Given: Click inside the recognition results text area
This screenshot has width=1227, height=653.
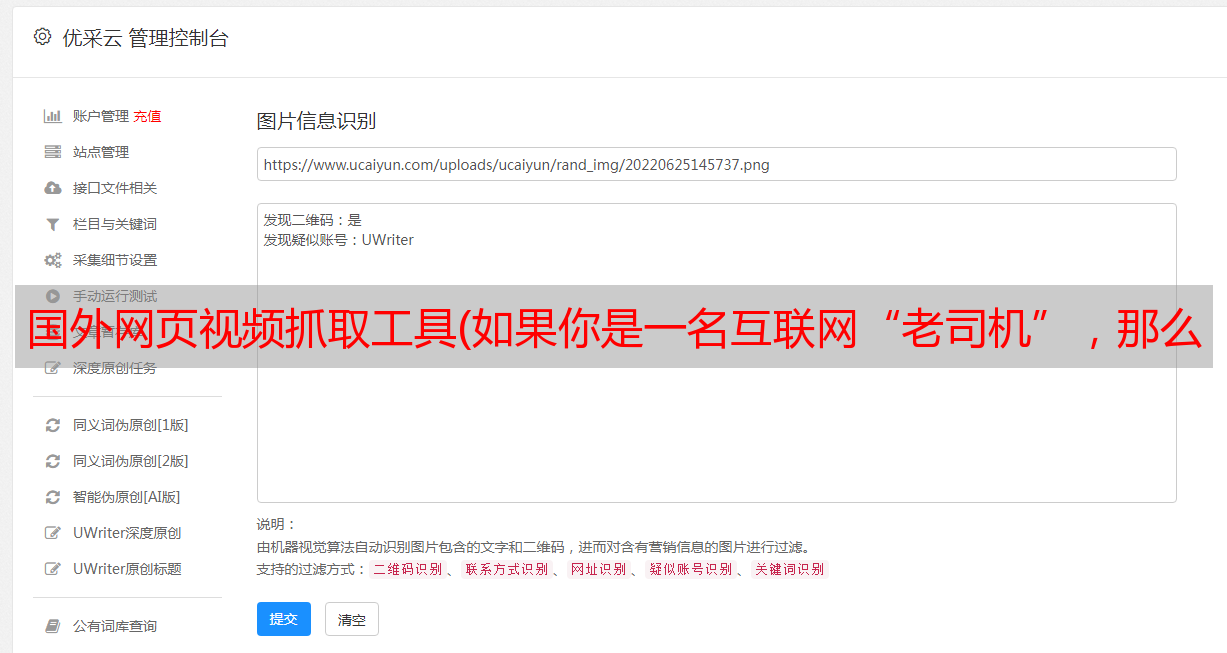Looking at the screenshot, I should tap(716, 353).
